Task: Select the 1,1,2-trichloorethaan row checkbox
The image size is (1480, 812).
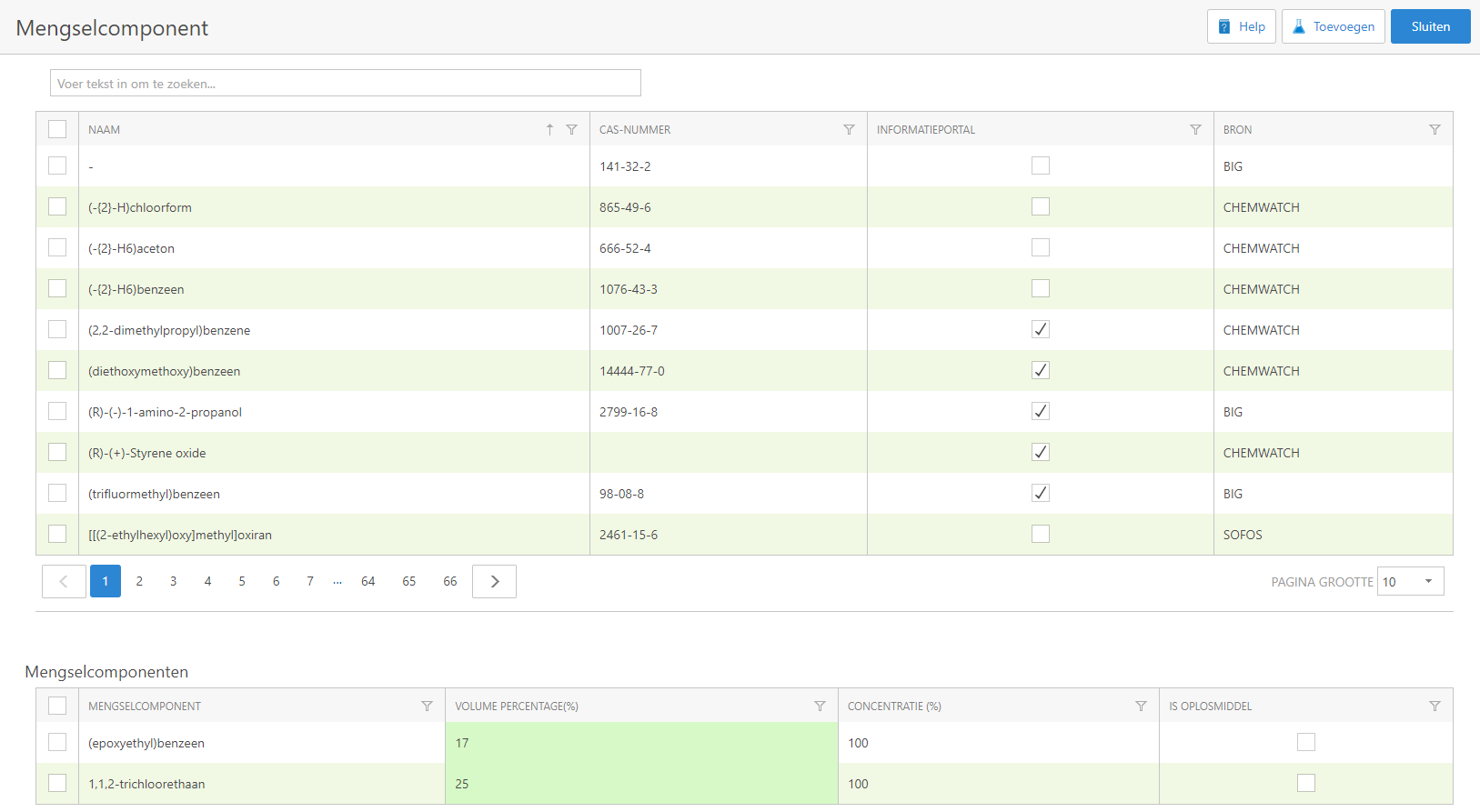Action: click(57, 783)
